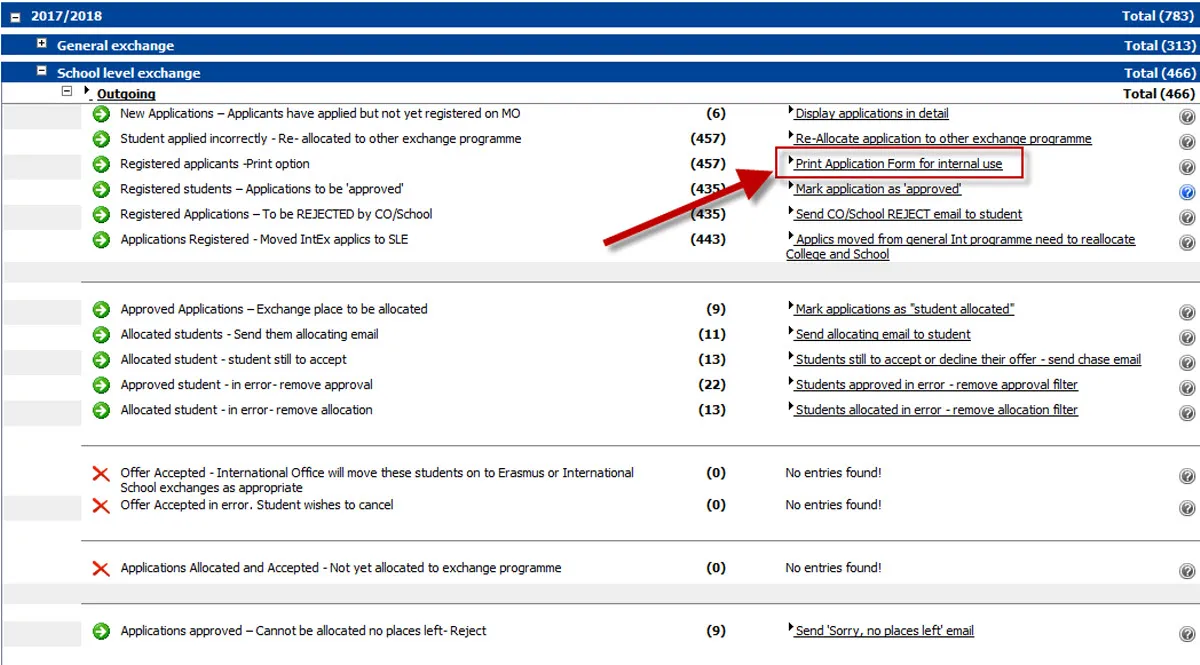The height and width of the screenshot is (665, 1200).
Task: Collapse the School level exchange section
Action: (x=40, y=72)
